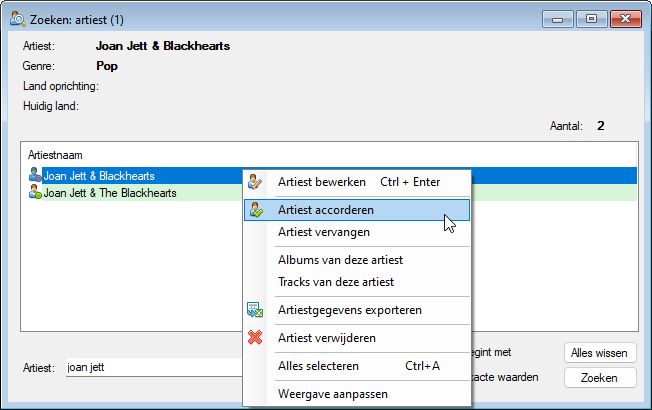Click the Artiestnaam column header
The height and width of the screenshot is (410, 652).
[55, 155]
